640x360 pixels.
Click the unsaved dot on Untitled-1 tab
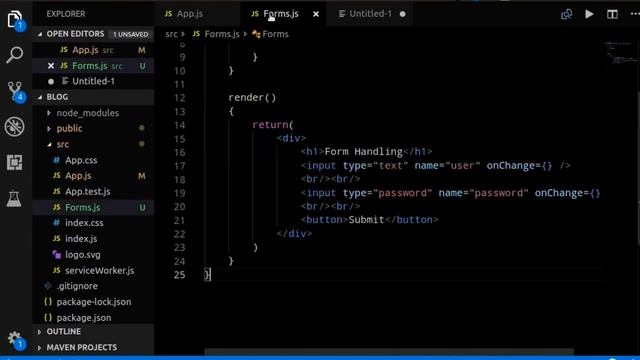click(x=402, y=14)
